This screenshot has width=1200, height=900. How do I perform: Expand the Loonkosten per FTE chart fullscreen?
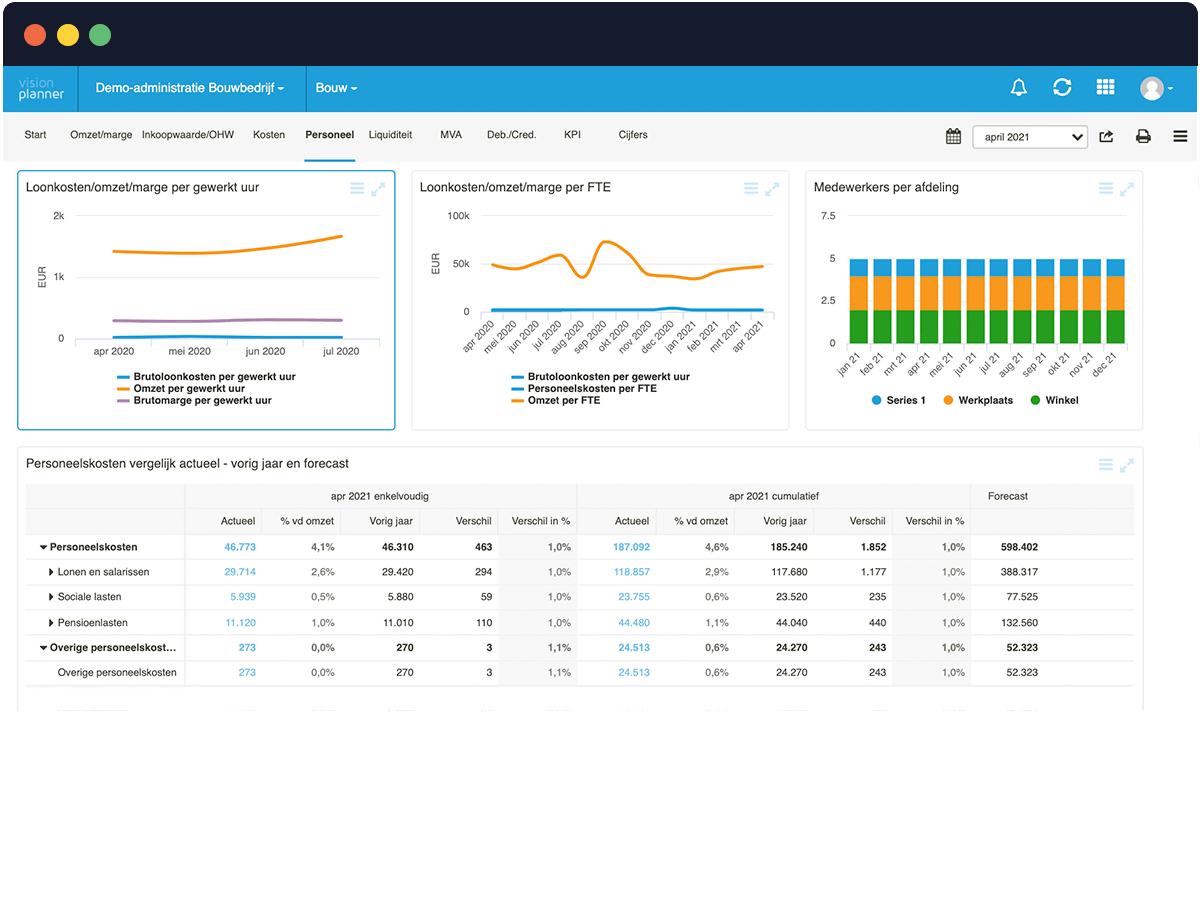[x=772, y=188]
